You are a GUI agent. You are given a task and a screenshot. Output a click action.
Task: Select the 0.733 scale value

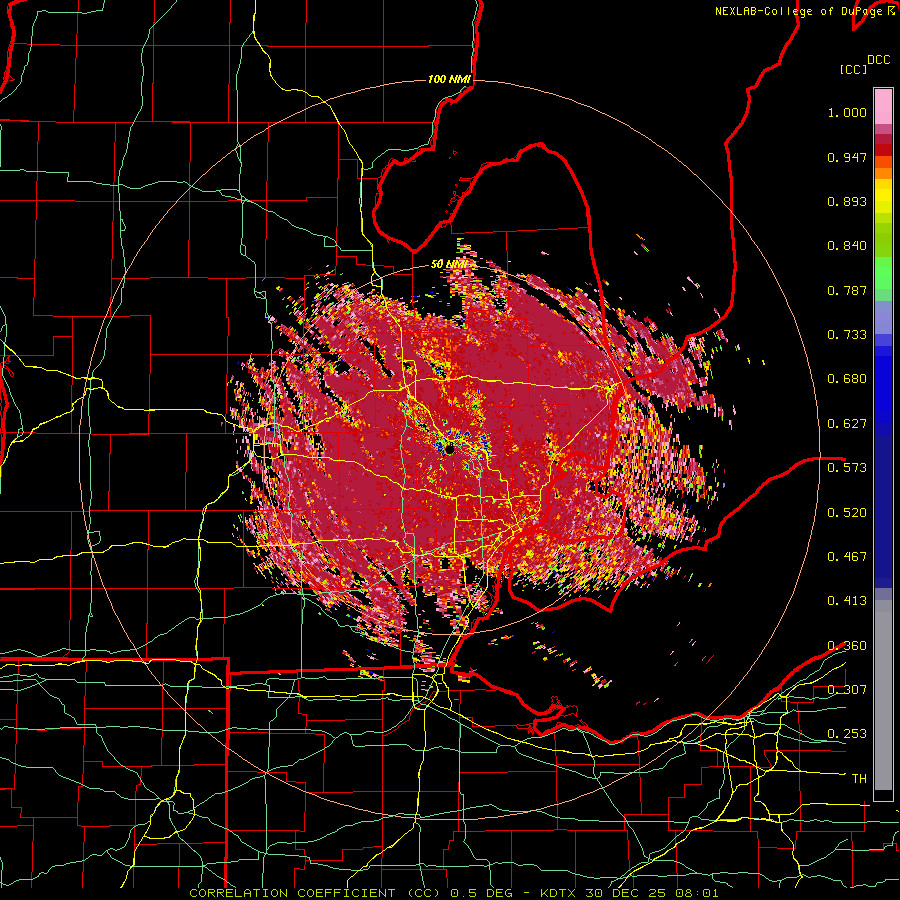coord(847,335)
